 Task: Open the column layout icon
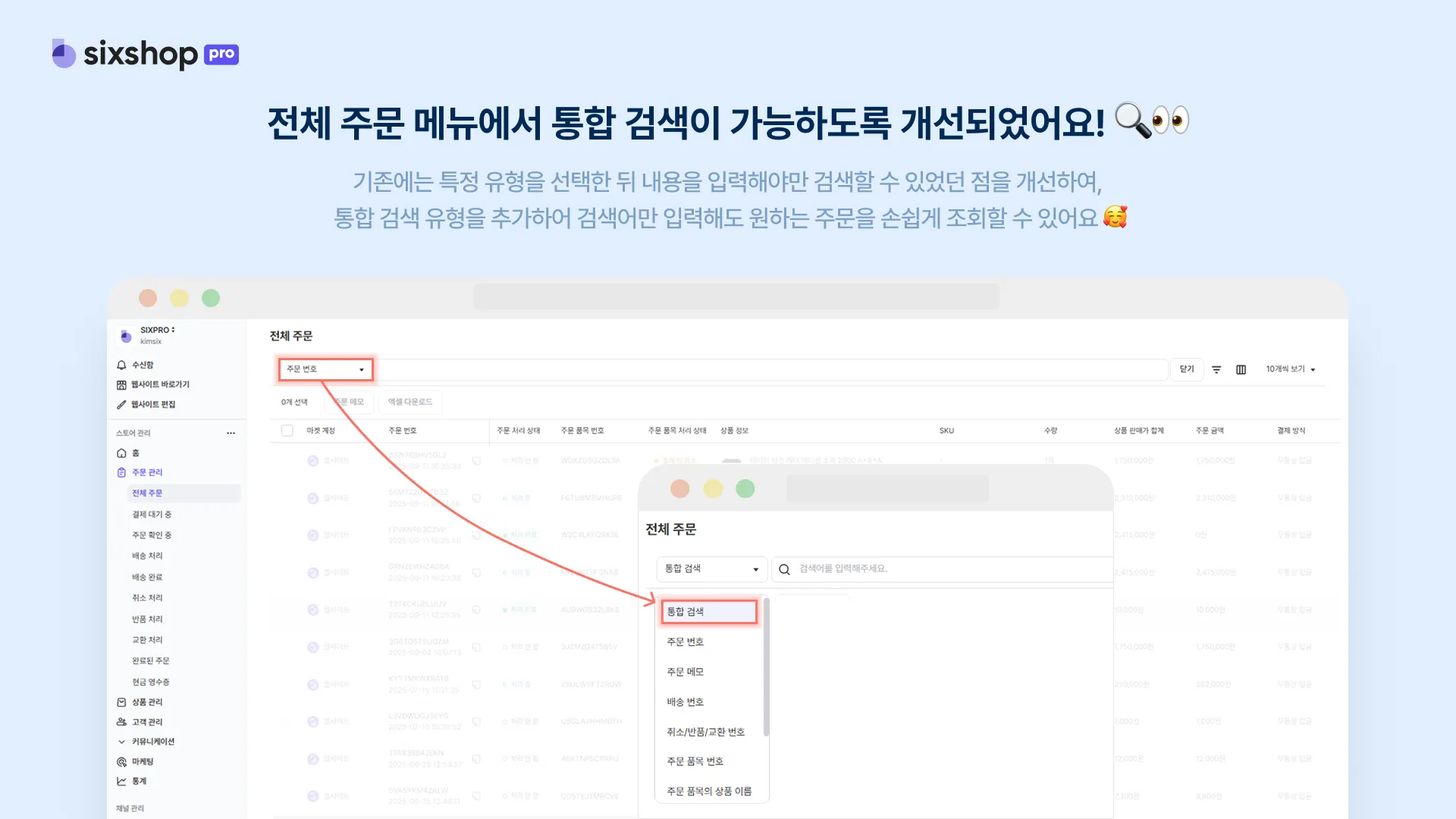[1241, 369]
